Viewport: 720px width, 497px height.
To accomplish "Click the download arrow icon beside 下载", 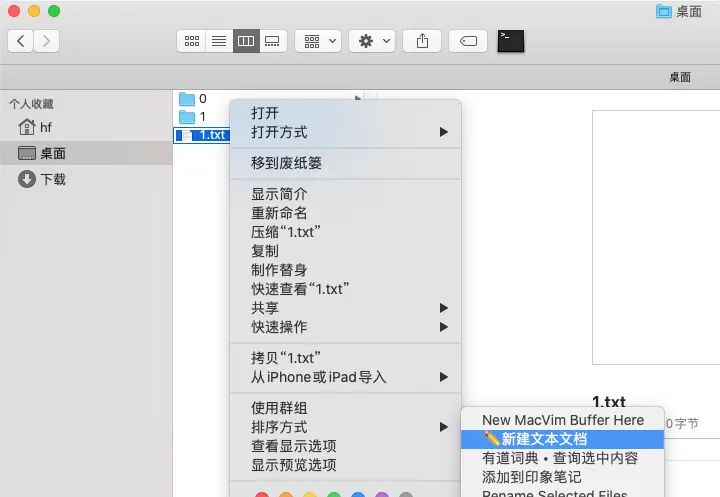I will tap(27, 179).
